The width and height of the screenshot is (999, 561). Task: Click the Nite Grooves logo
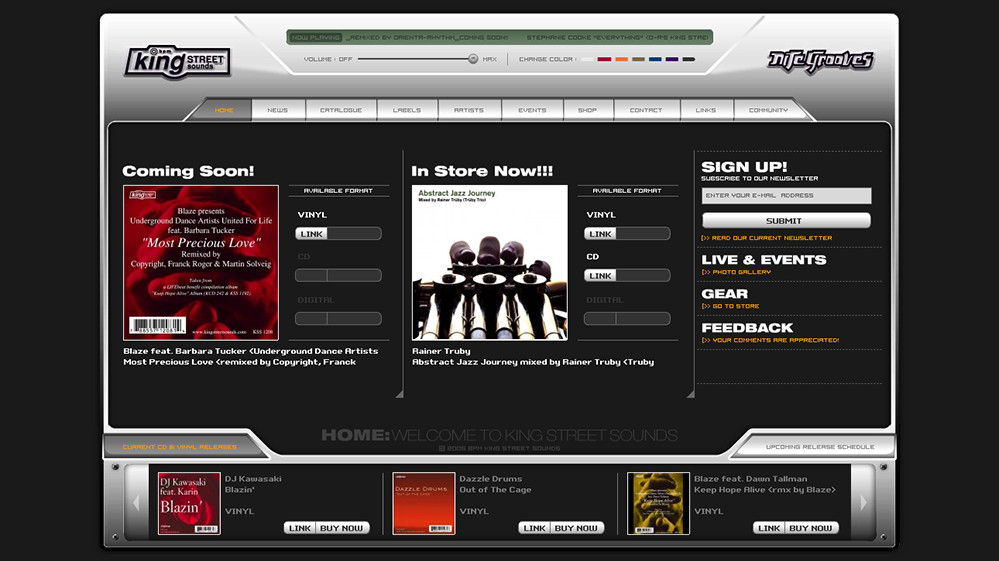coord(821,61)
